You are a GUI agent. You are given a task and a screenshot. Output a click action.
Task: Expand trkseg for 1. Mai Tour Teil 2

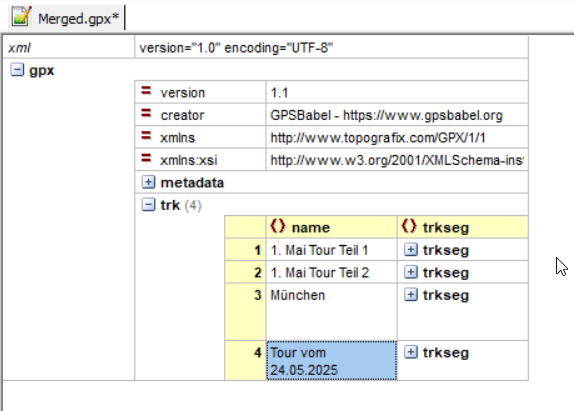(x=411, y=272)
